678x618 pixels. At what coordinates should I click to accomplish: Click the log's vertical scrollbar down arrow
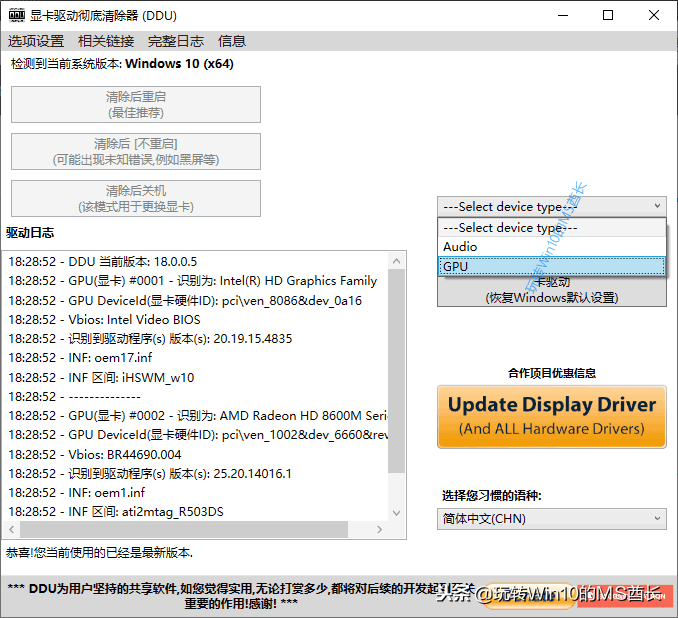point(397,513)
